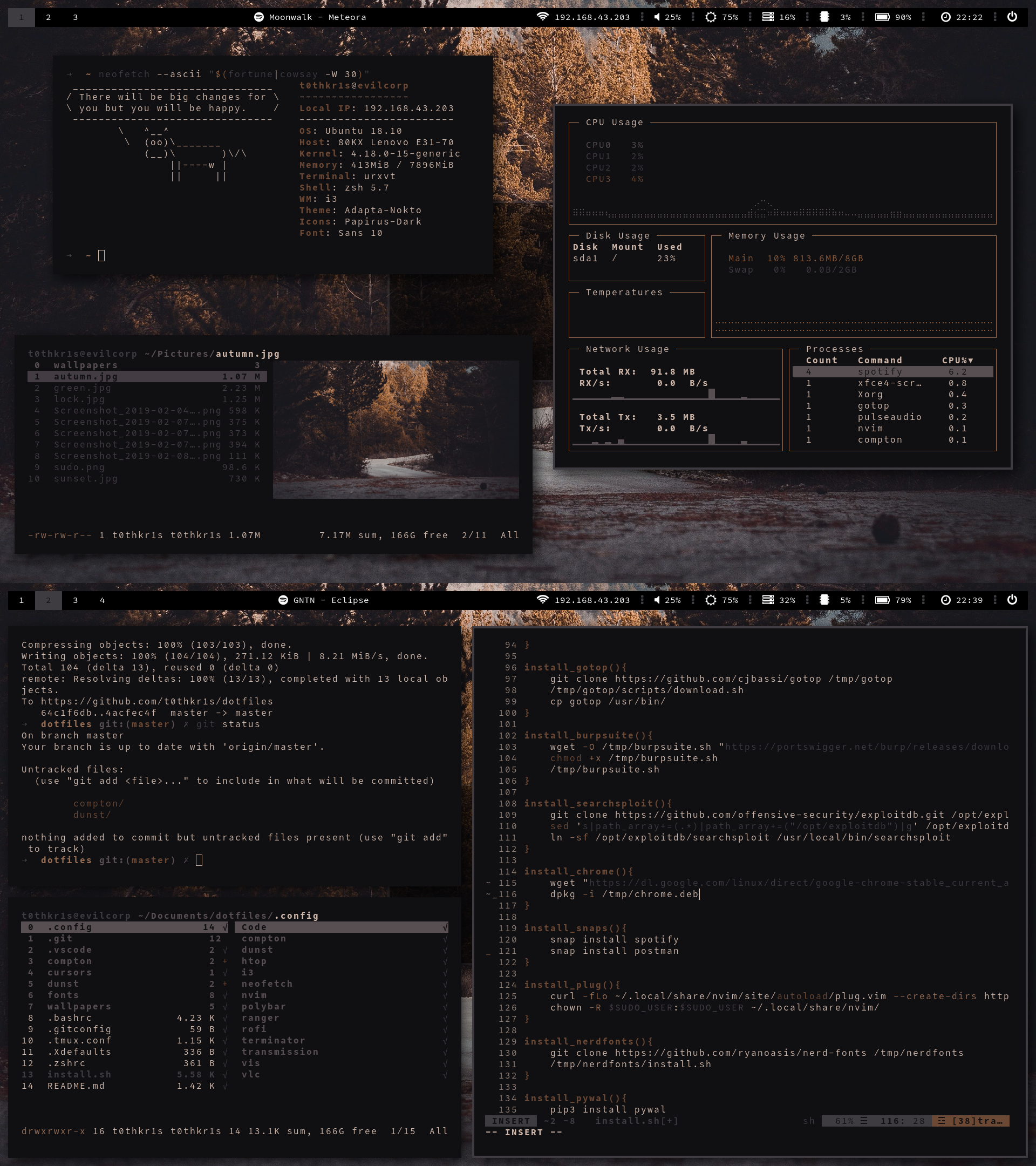Click the gotop GitHub clone URL
Screen dimensions: 1036x1166
(718, 679)
